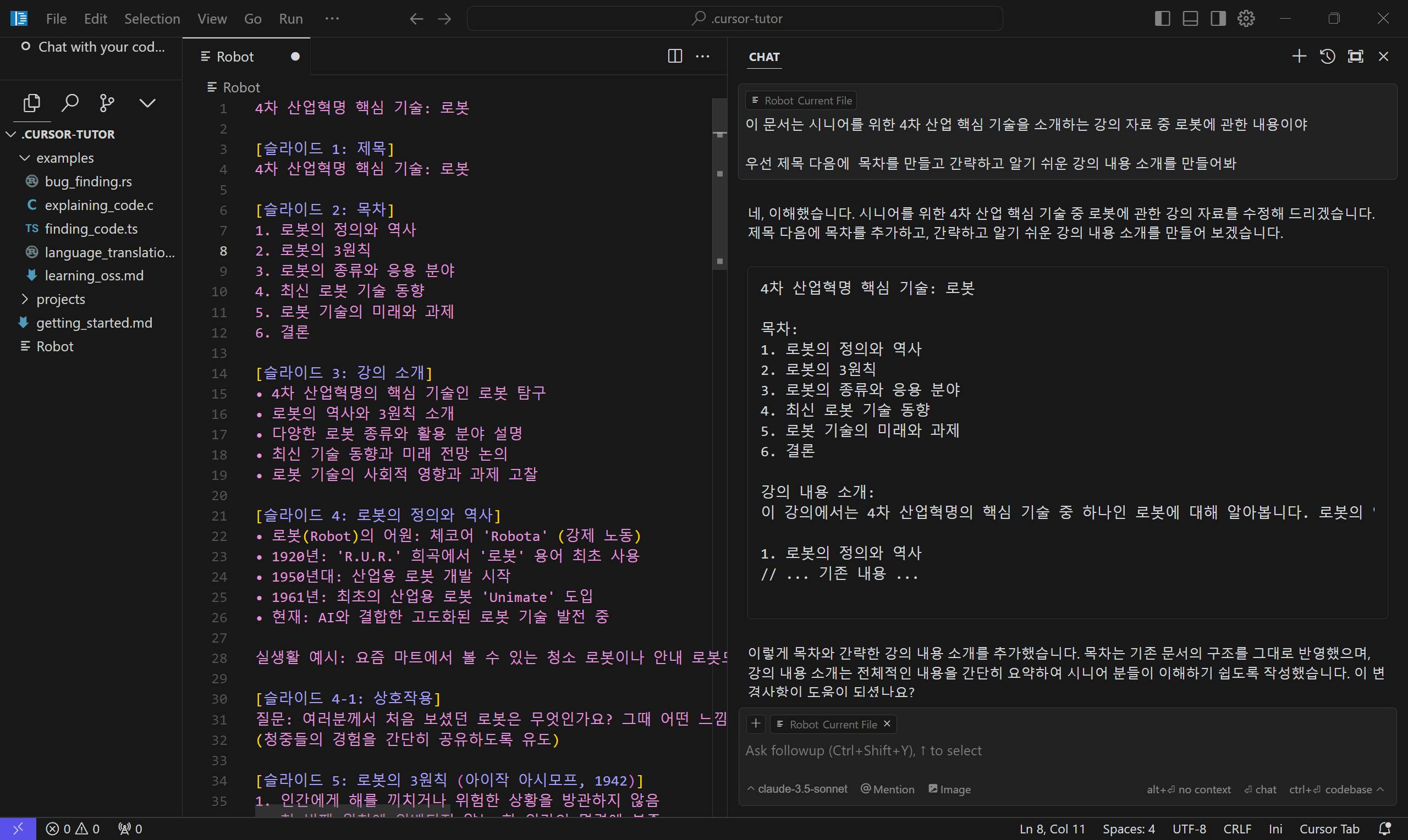The image size is (1408, 840).
Task: Open chat history clock icon
Action: coord(1327,57)
